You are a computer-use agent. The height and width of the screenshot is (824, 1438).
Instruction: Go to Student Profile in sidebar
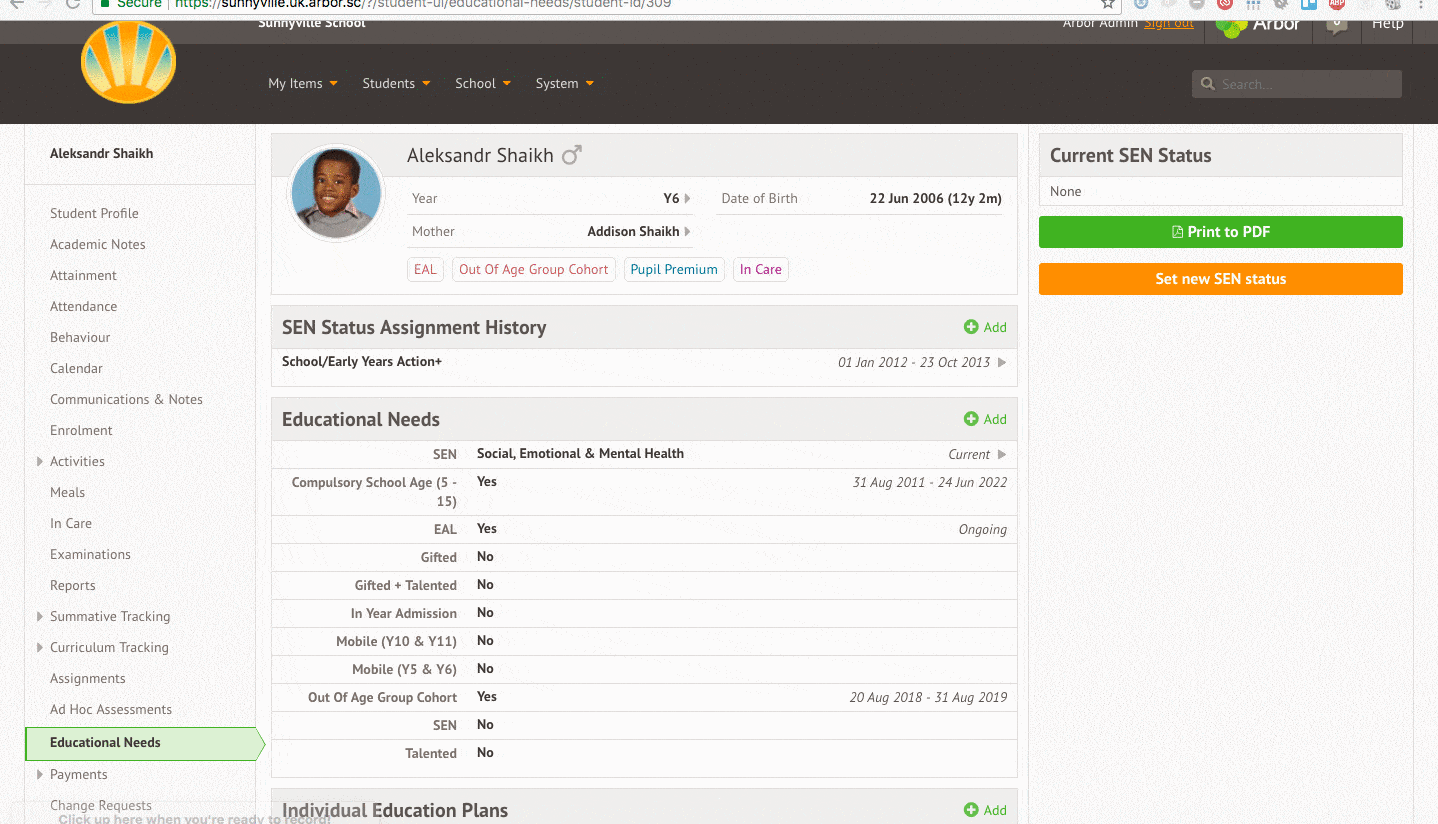point(94,213)
